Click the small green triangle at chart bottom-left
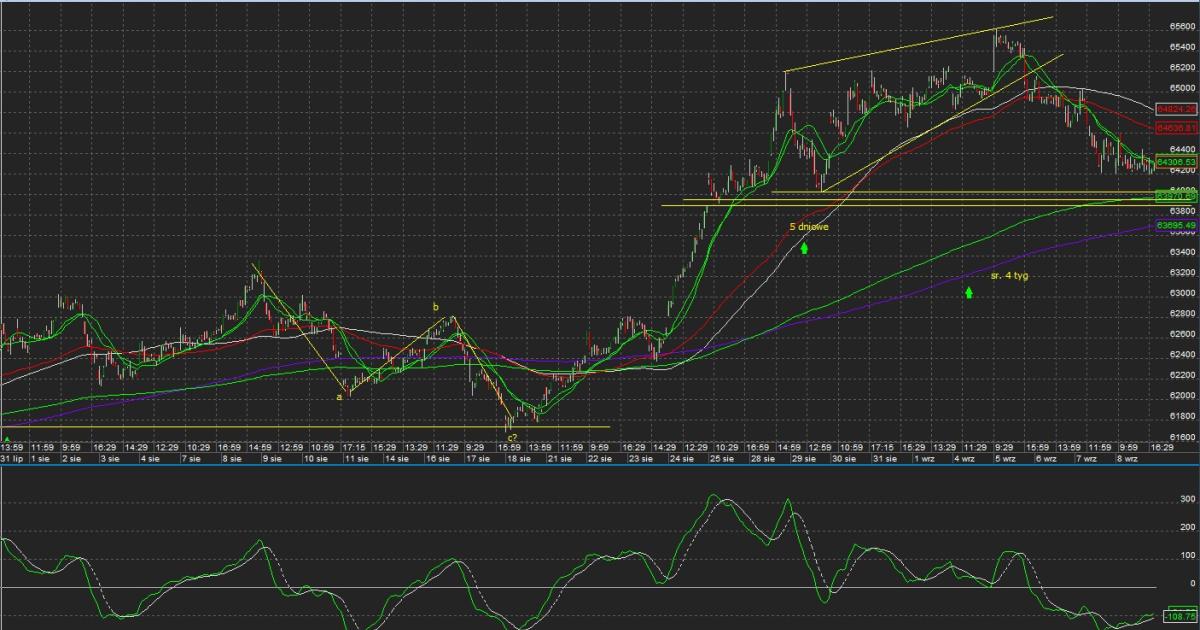Screen dimensions: 1200x630 point(7,439)
